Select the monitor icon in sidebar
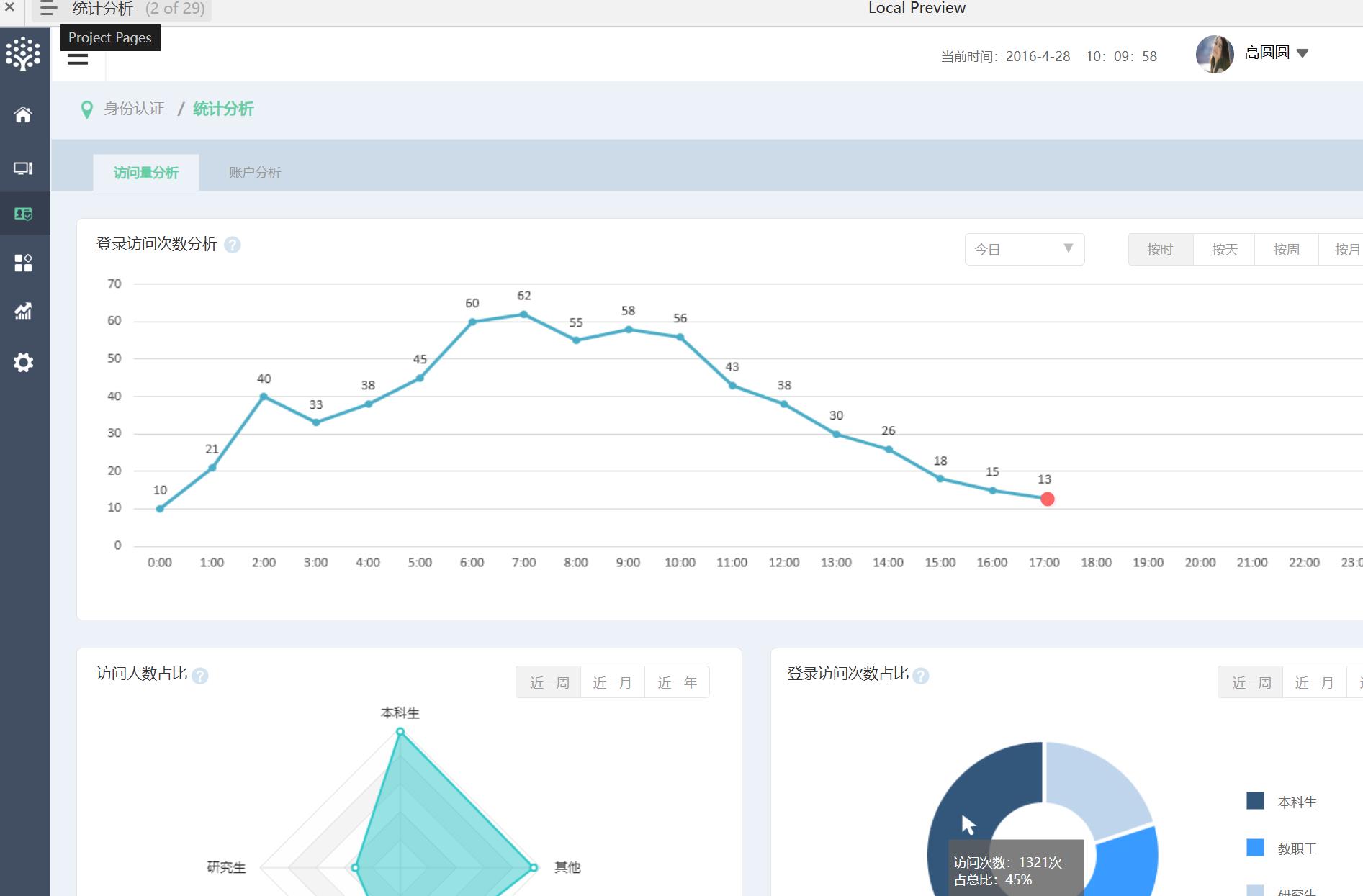This screenshot has height=896, width=1363. tap(23, 168)
